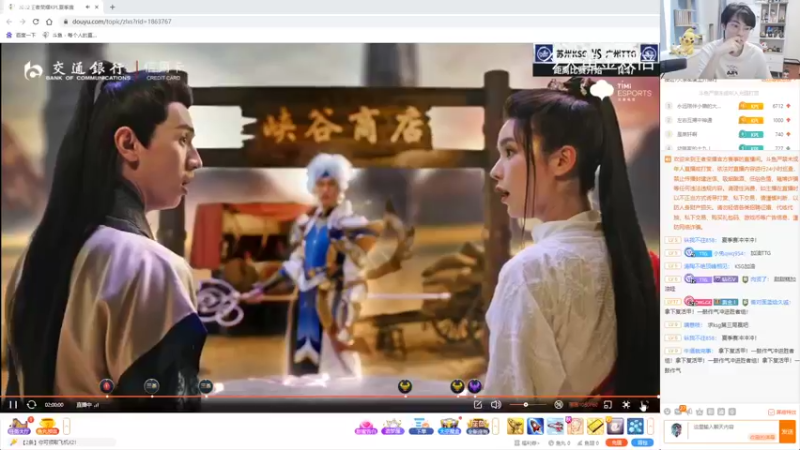Click the first gray square chat tool icon
Image resolution: width=800 pixels, height=450 pixels.
click(710, 411)
